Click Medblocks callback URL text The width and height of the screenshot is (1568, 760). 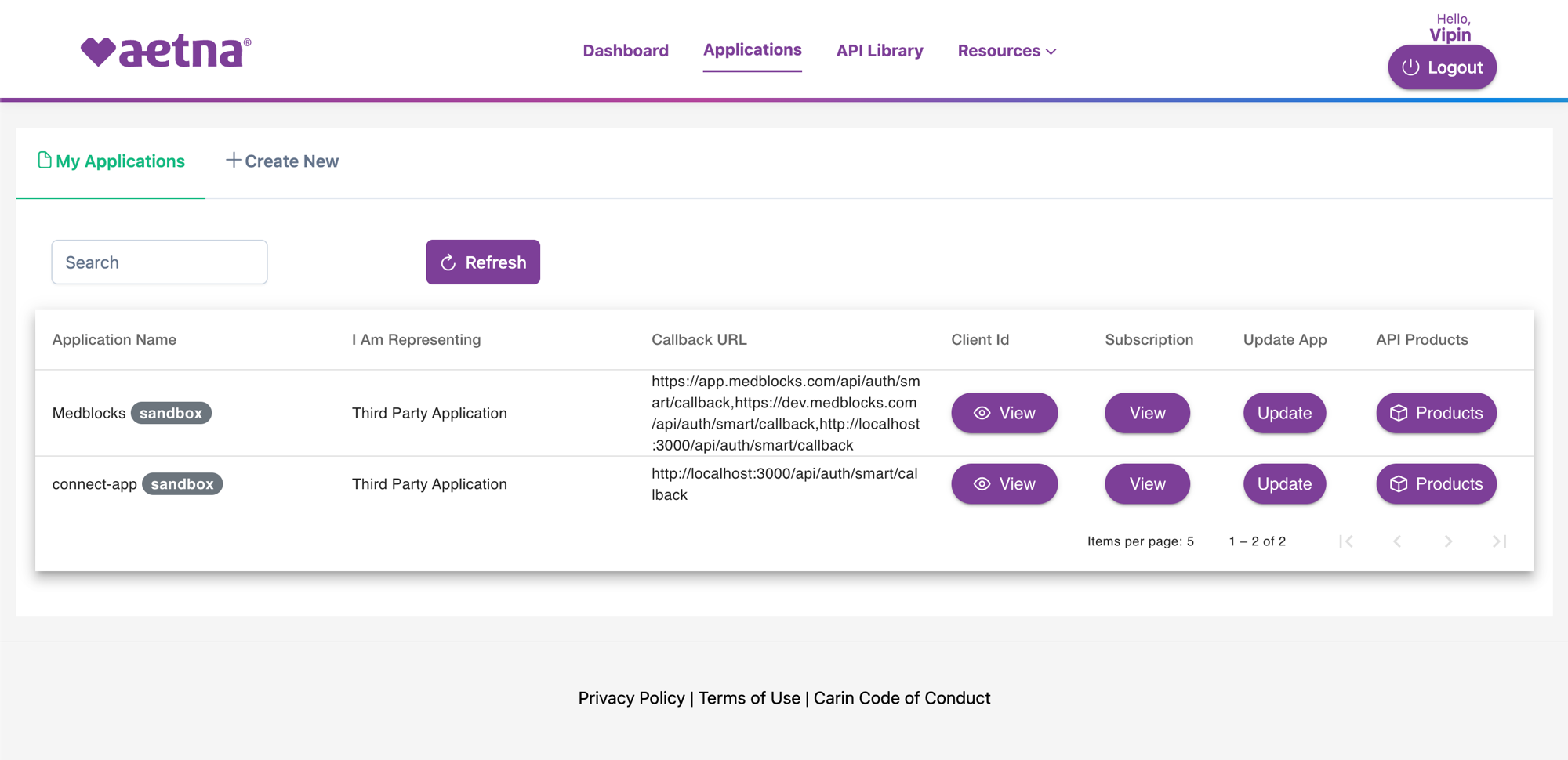pyautogui.click(x=786, y=413)
